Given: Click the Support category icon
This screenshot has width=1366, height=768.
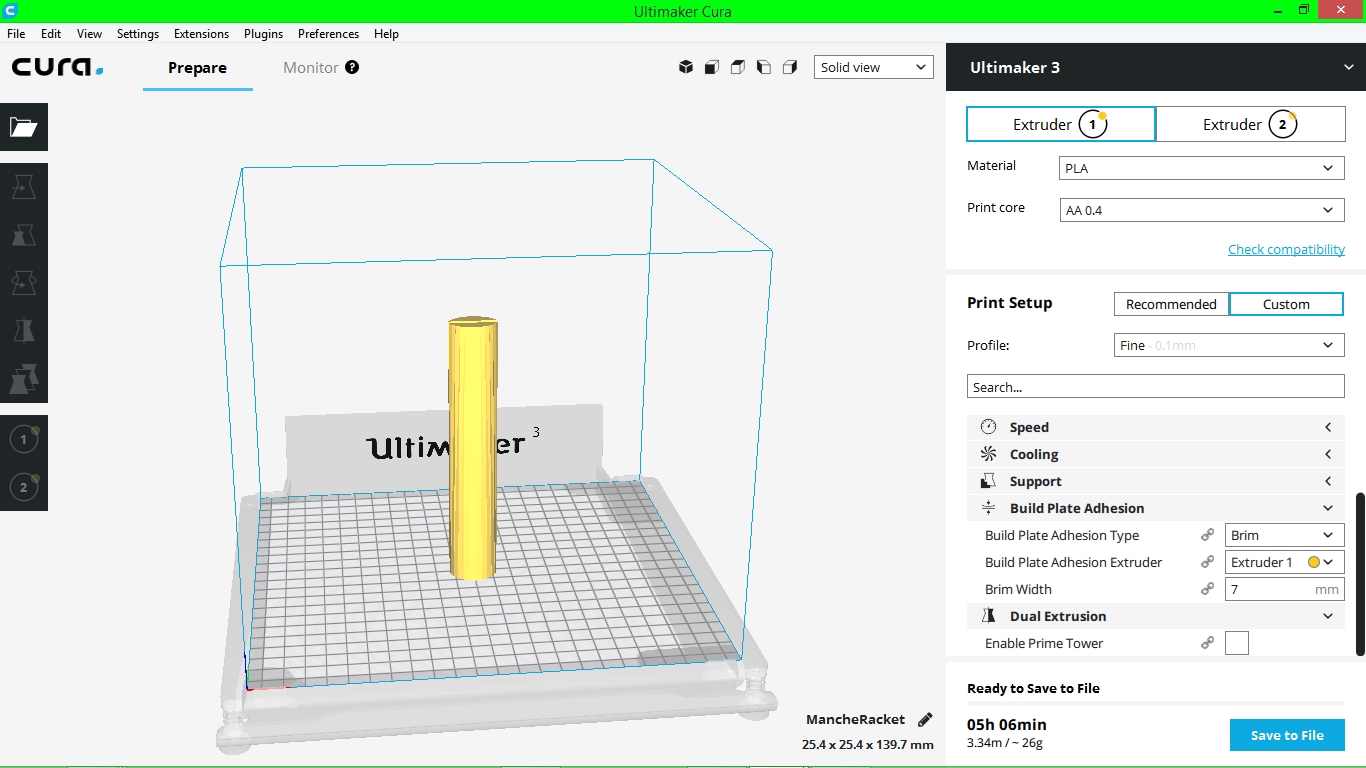Looking at the screenshot, I should [x=988, y=481].
